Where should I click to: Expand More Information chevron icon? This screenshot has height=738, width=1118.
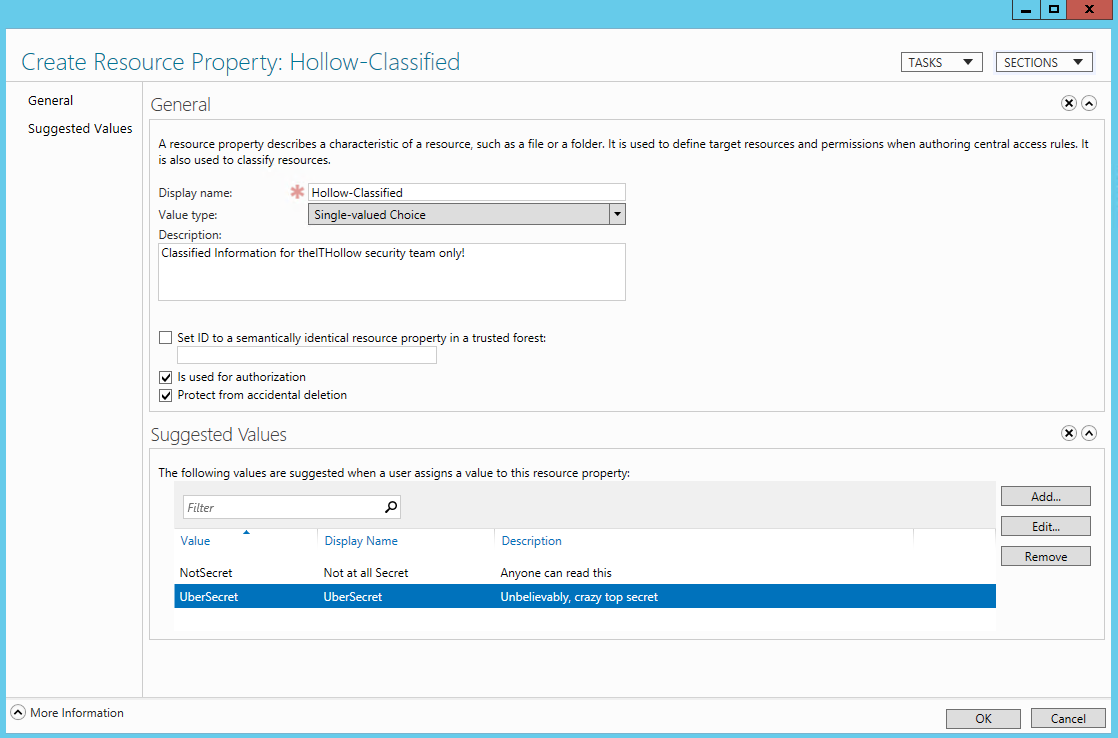coord(18,713)
